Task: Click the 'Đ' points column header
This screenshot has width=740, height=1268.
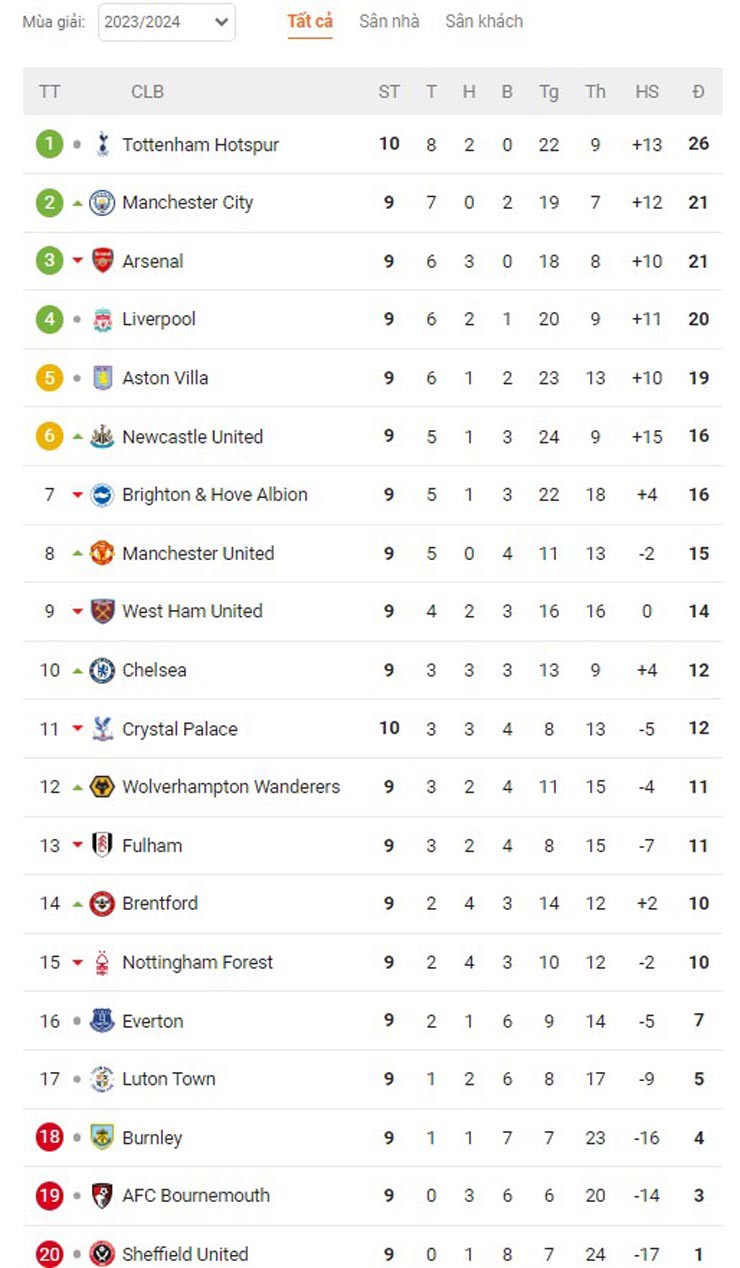Action: click(698, 92)
